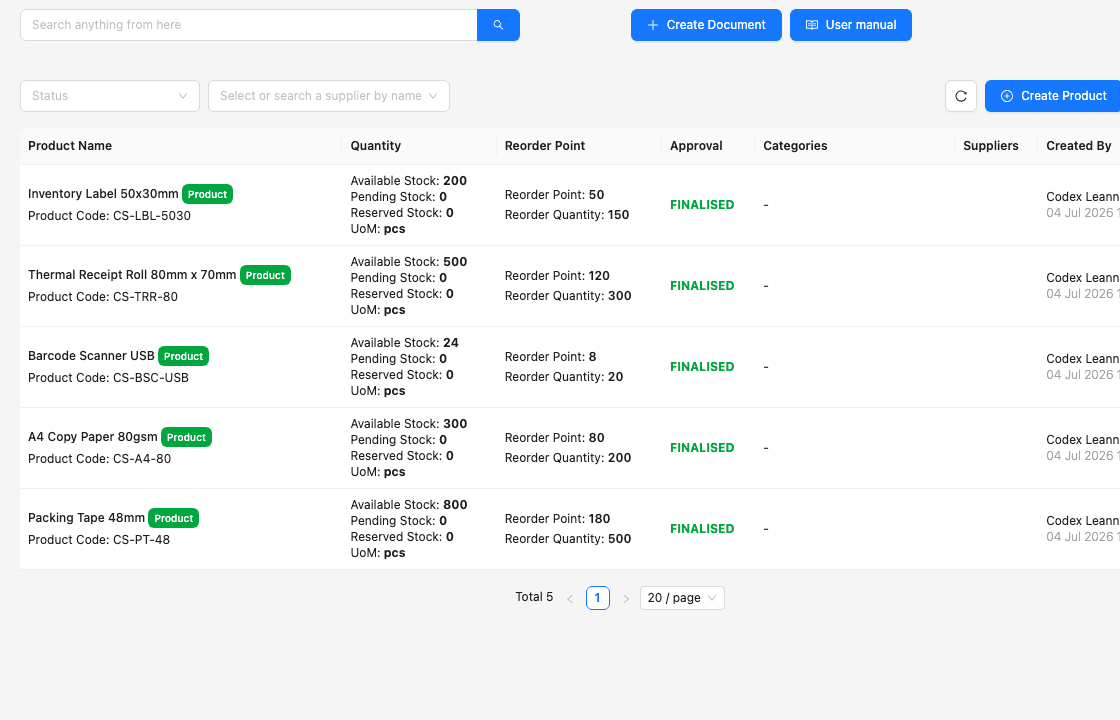The width and height of the screenshot is (1120, 720).
Task: Click Reorder Point: 50 text
Action: click(x=554, y=195)
